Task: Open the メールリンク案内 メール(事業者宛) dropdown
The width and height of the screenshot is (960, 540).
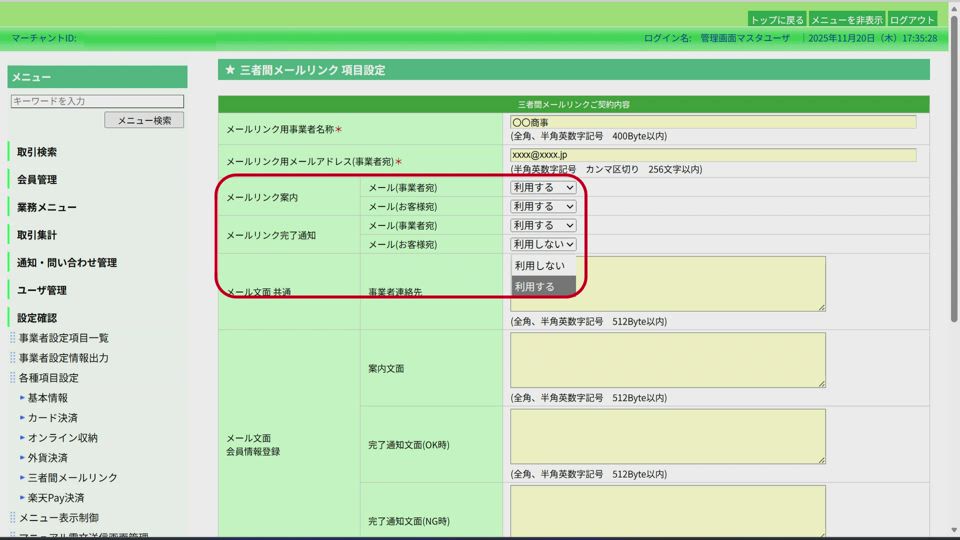Action: 543,187
